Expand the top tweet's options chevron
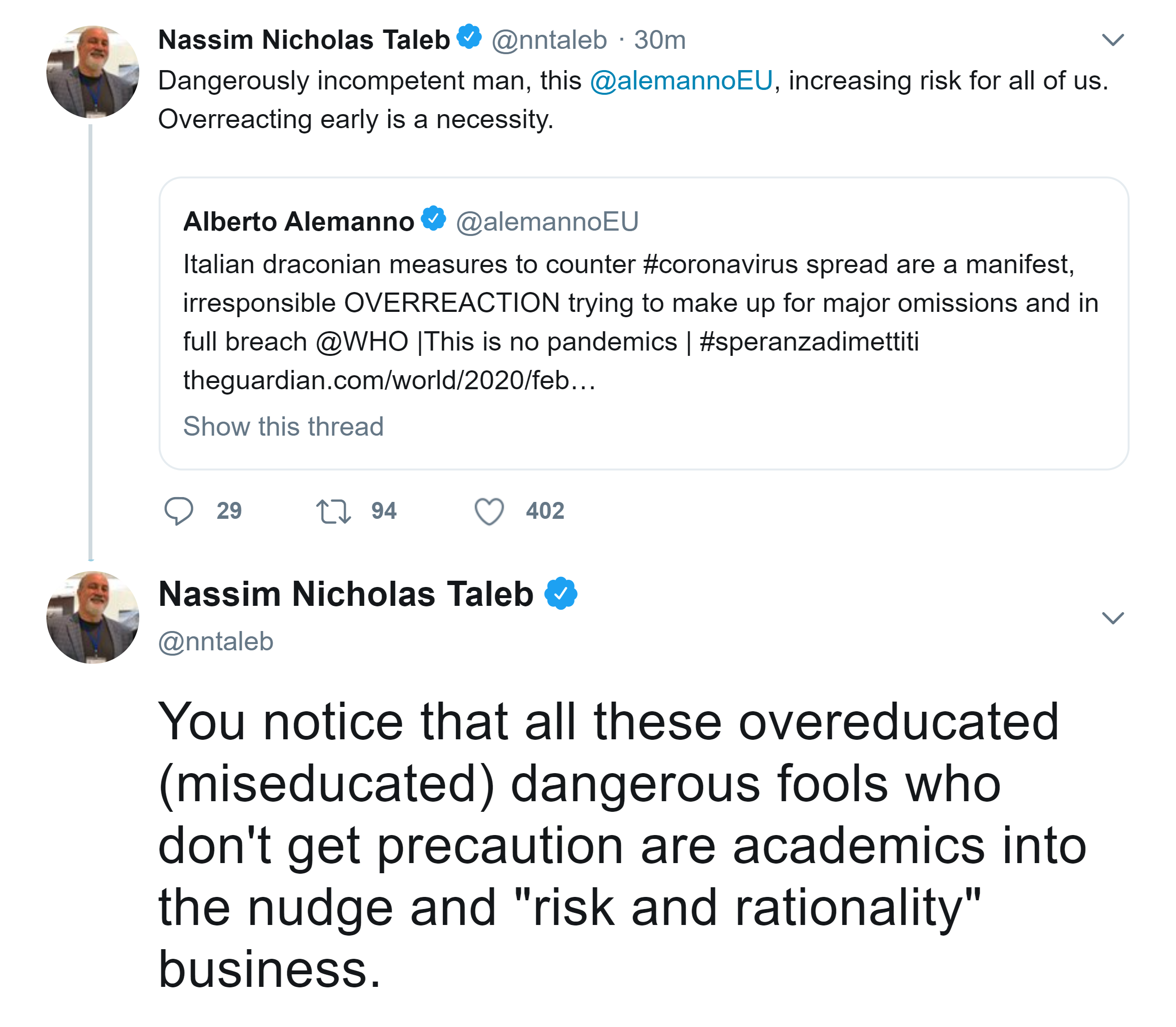This screenshot has width=1176, height=1027. click(1112, 40)
